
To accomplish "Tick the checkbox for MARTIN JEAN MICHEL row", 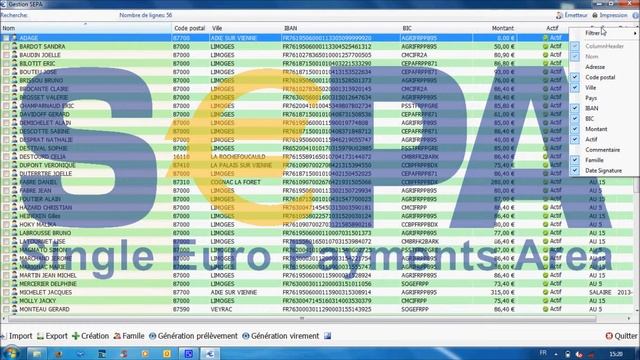I will pyautogui.click(x=6, y=276).
